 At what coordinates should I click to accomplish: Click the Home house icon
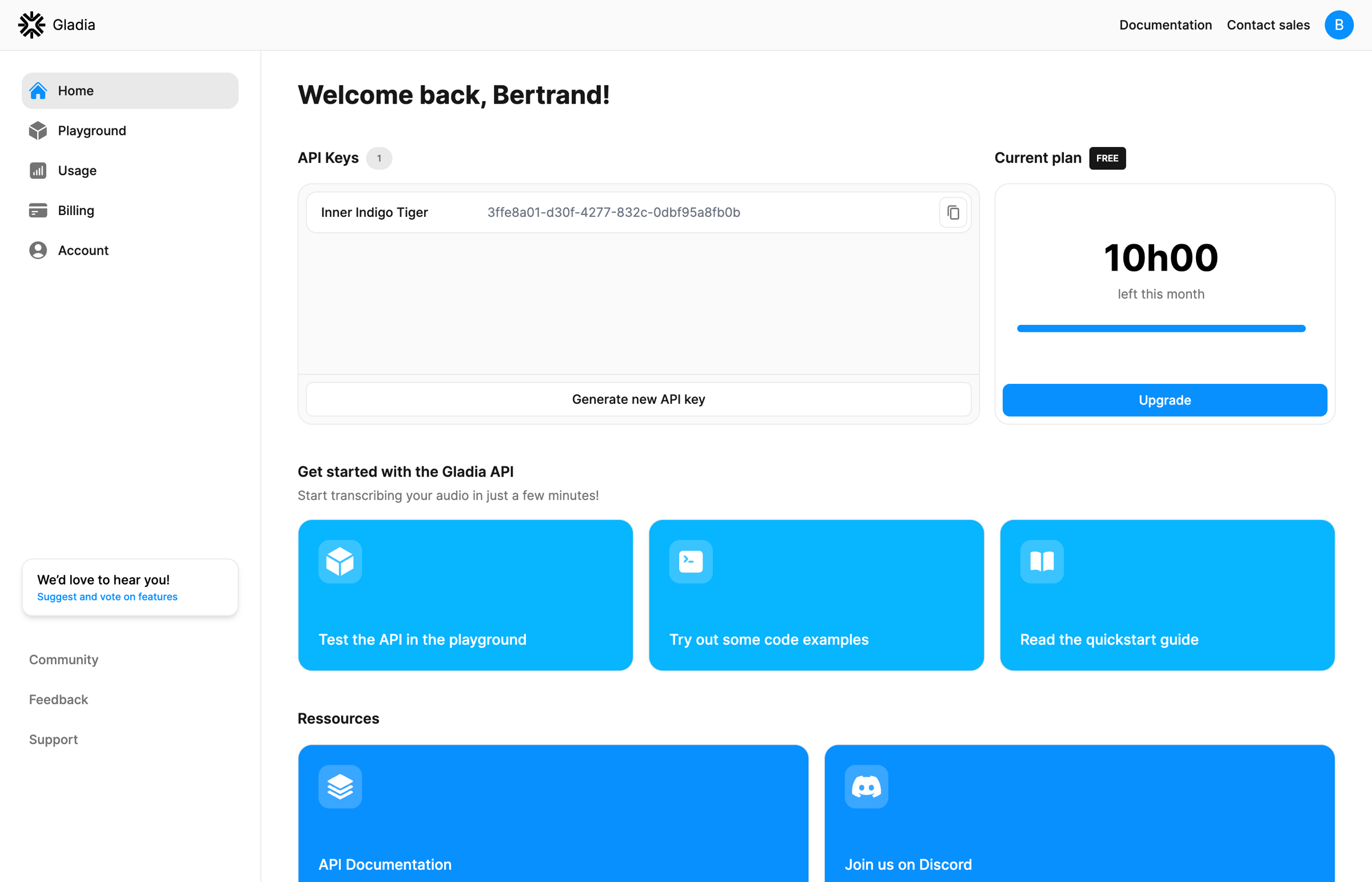38,90
